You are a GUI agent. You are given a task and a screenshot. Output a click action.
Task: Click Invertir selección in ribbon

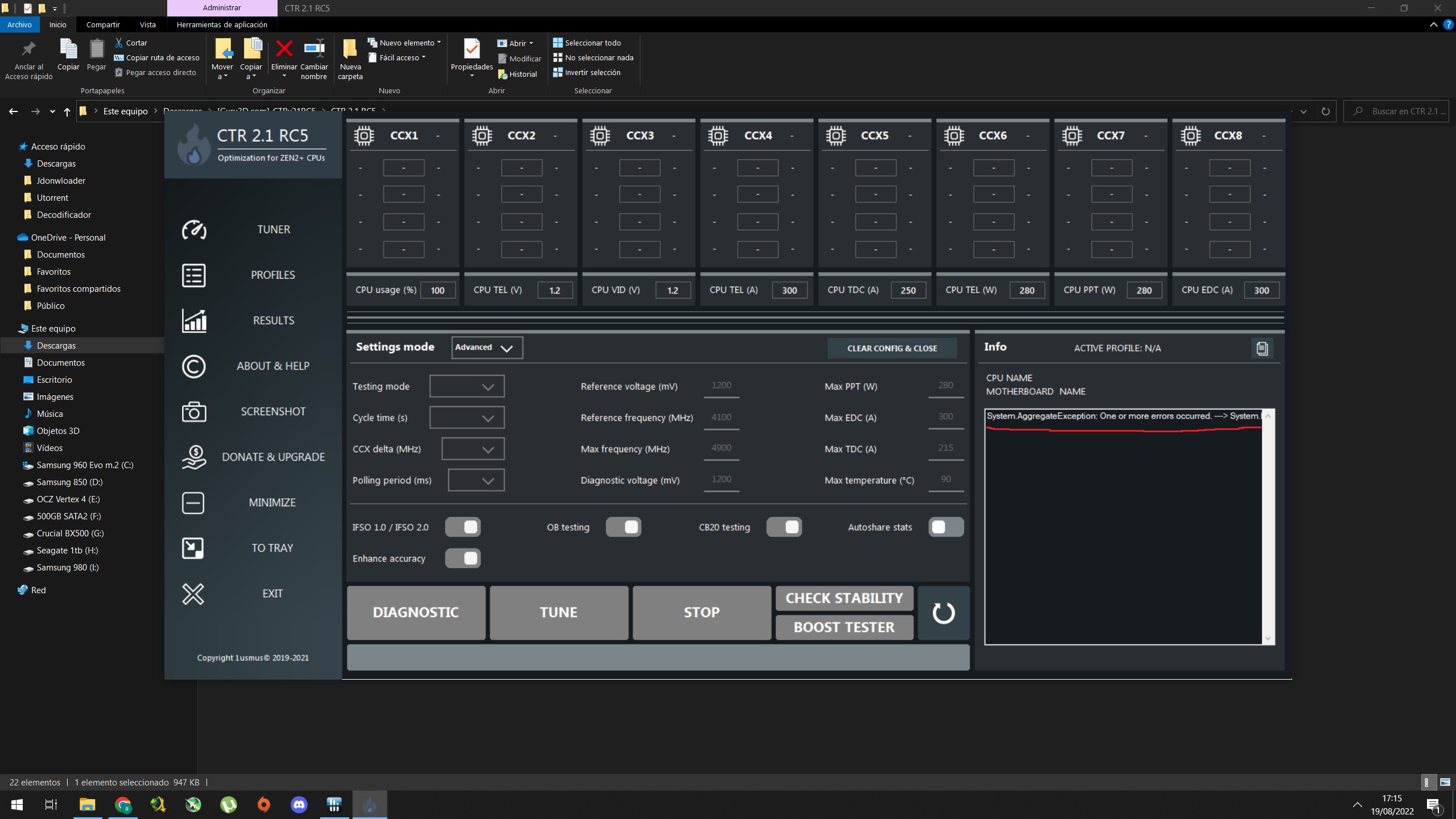pos(586,72)
